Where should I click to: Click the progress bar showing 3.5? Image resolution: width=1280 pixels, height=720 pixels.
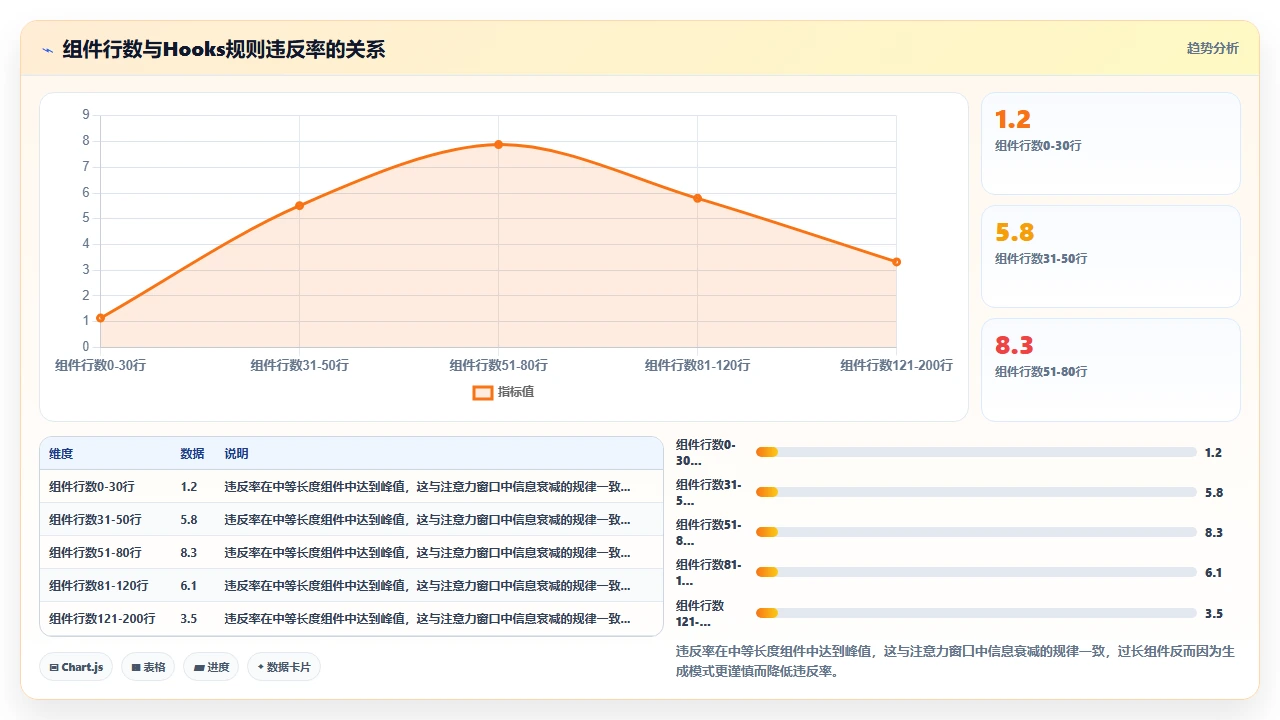(976, 613)
